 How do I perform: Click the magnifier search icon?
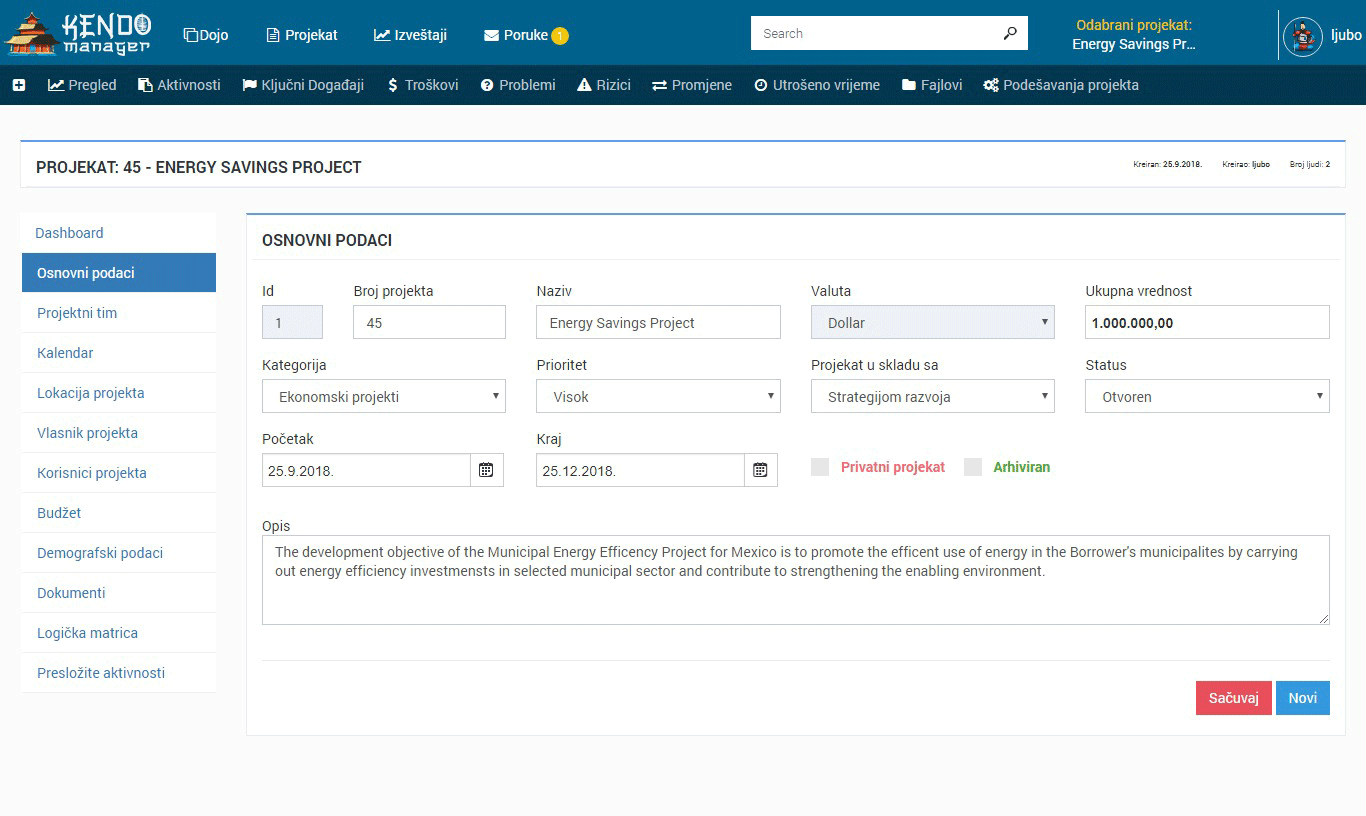coord(1010,33)
